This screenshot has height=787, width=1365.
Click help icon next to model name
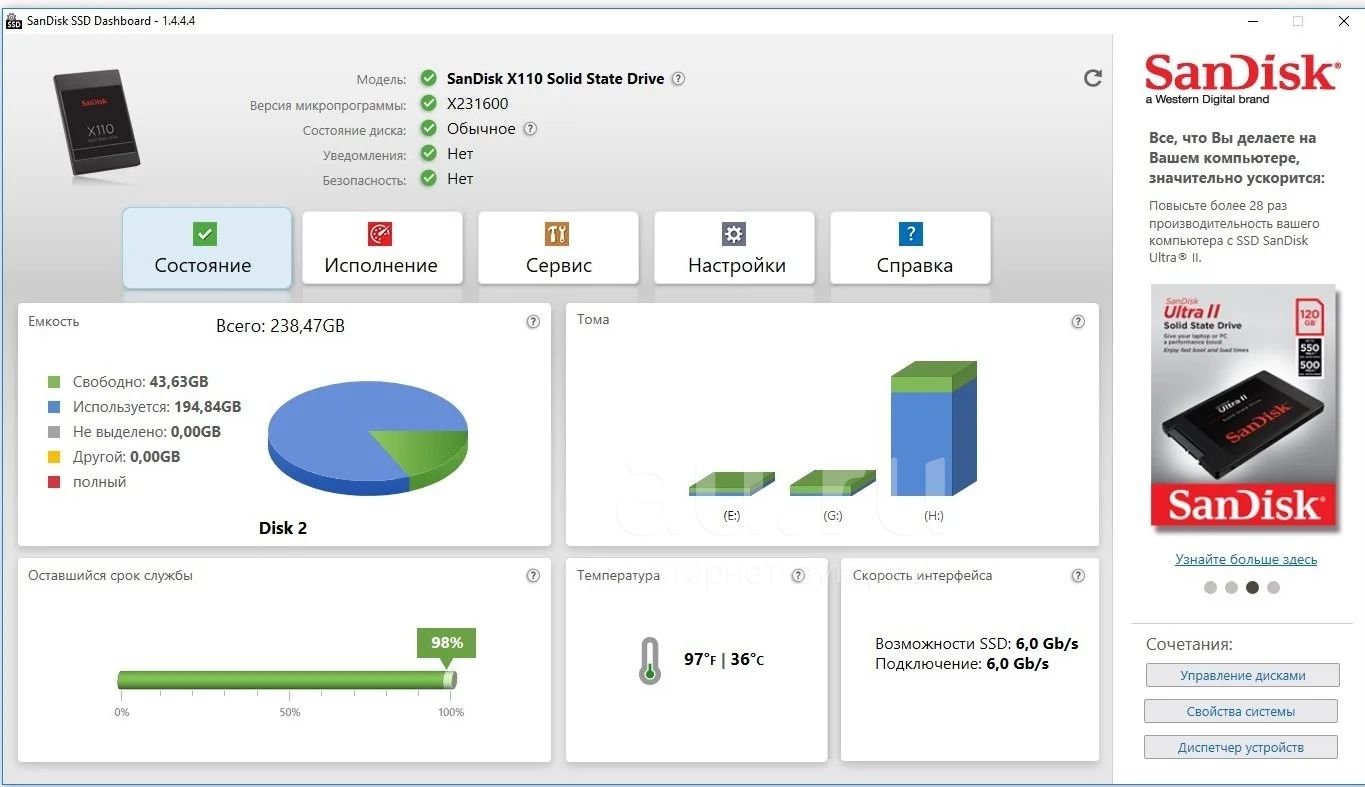(678, 79)
